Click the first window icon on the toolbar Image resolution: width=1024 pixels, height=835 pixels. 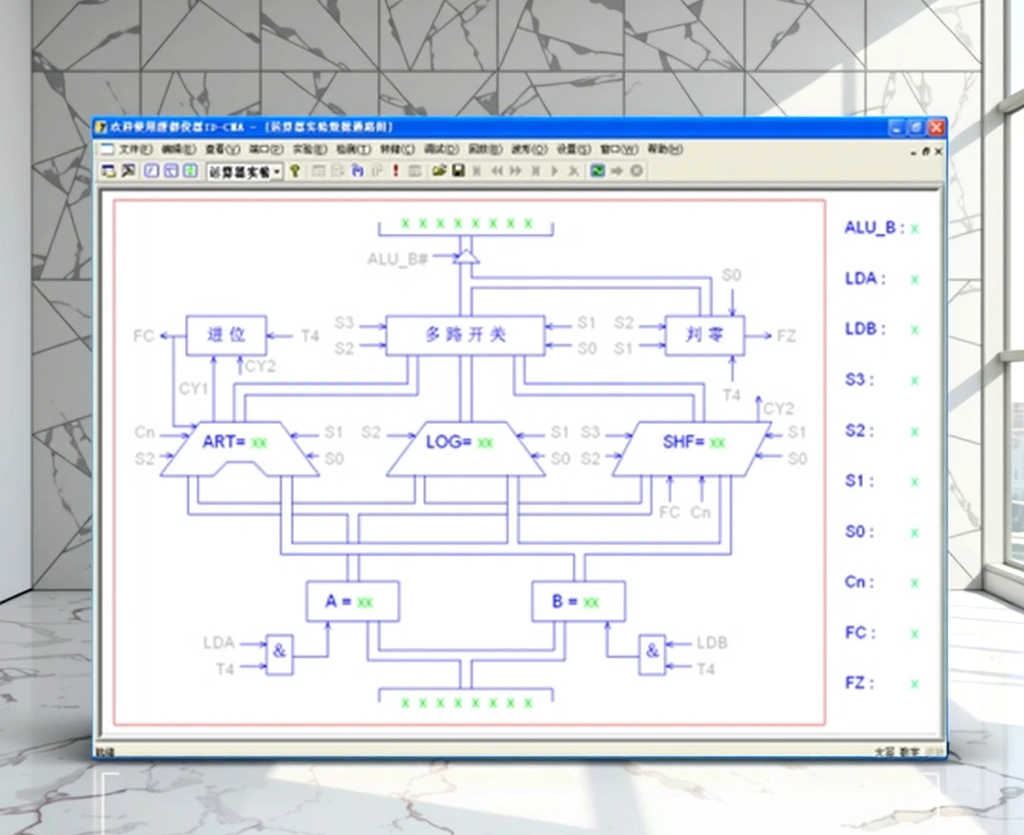pyautogui.click(x=109, y=171)
